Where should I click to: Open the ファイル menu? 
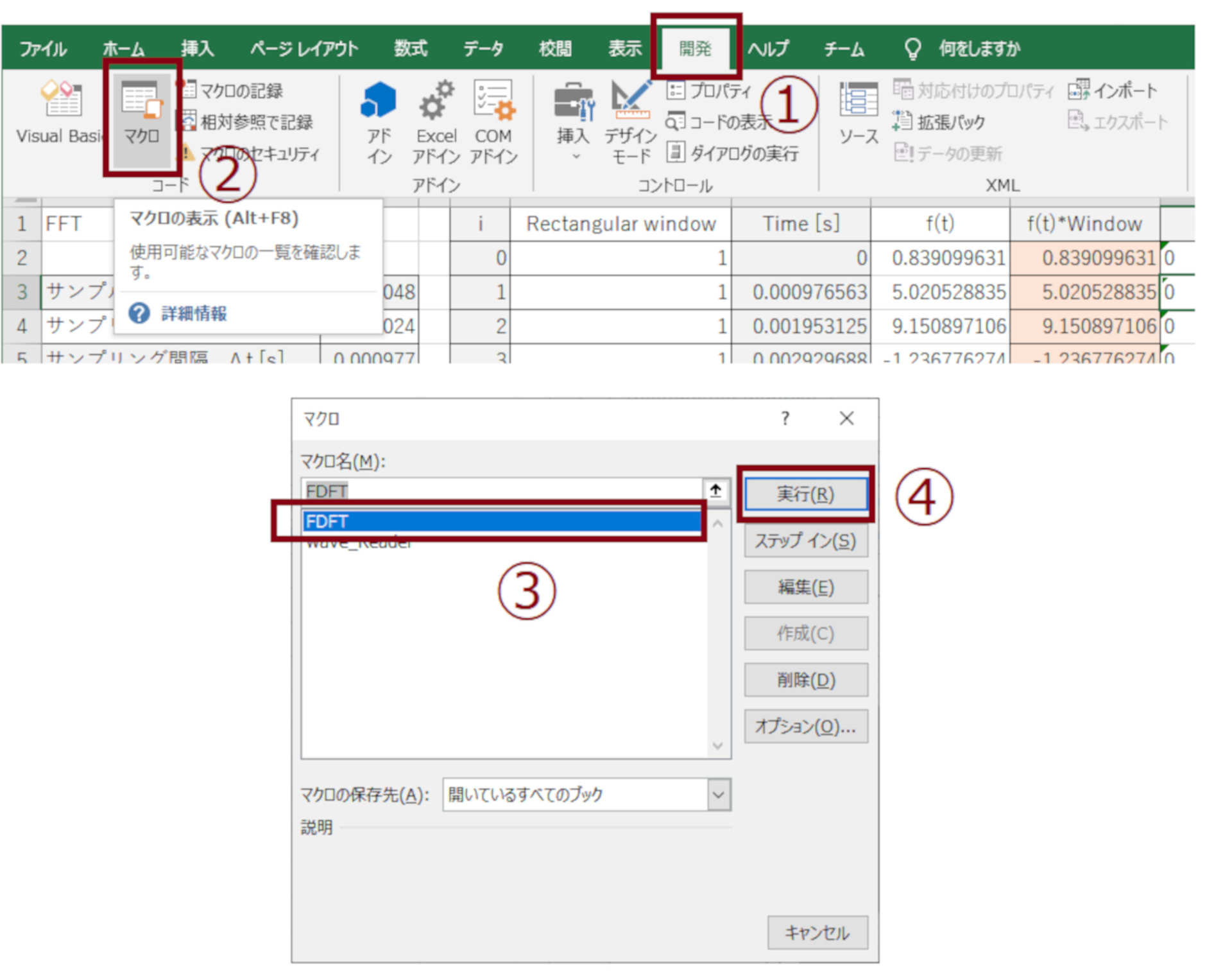pyautogui.click(x=42, y=48)
